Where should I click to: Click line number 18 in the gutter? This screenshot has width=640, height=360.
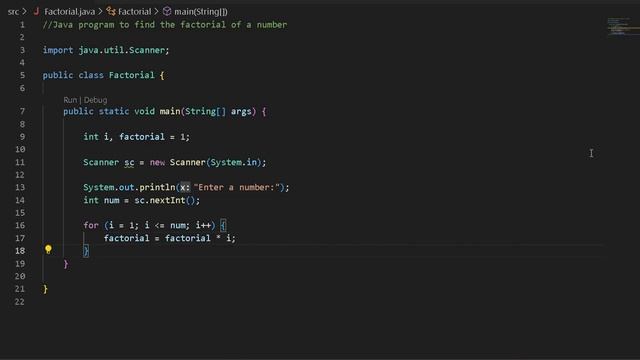tap(20, 251)
